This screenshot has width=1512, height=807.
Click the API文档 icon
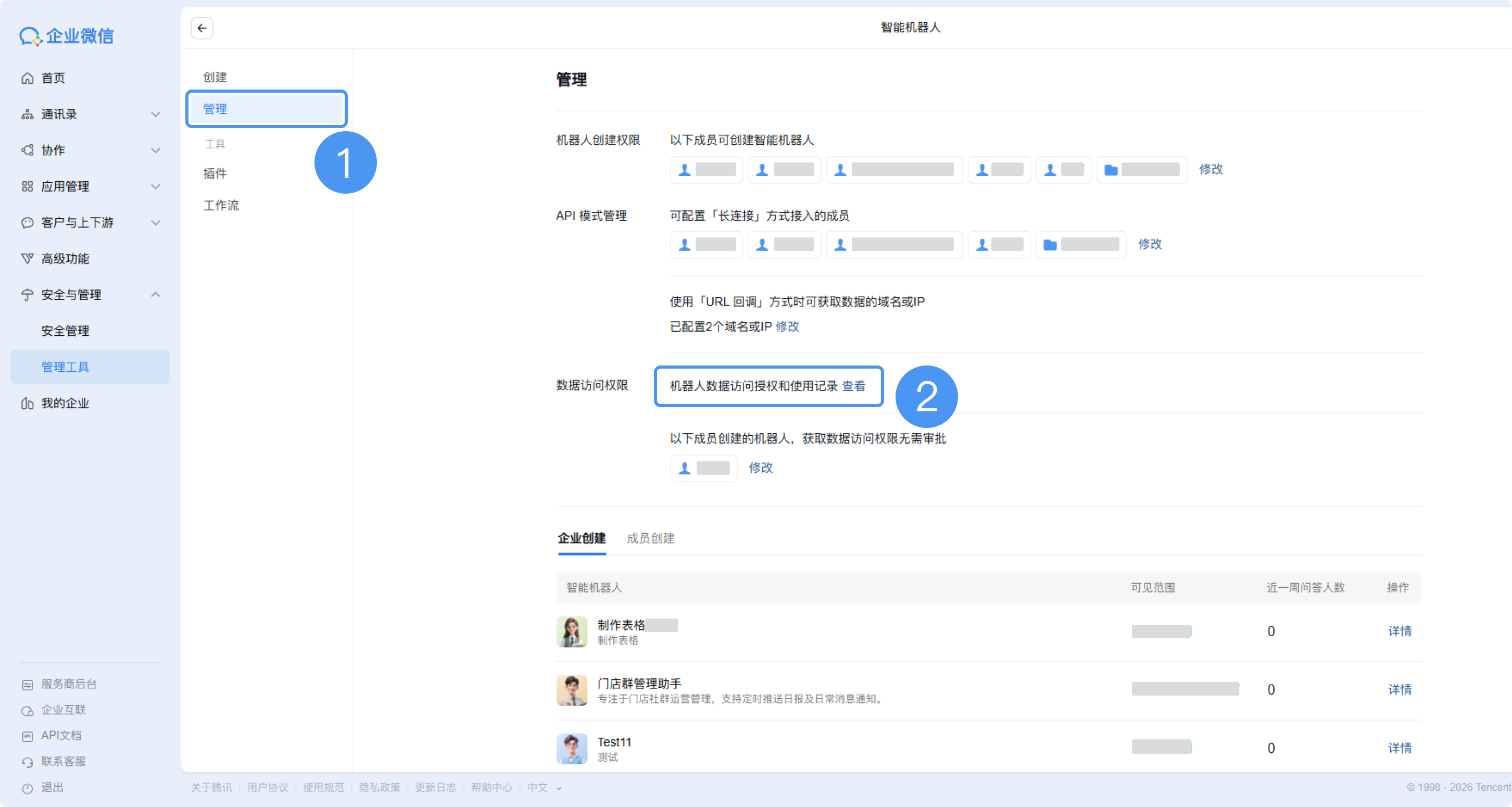coord(28,736)
